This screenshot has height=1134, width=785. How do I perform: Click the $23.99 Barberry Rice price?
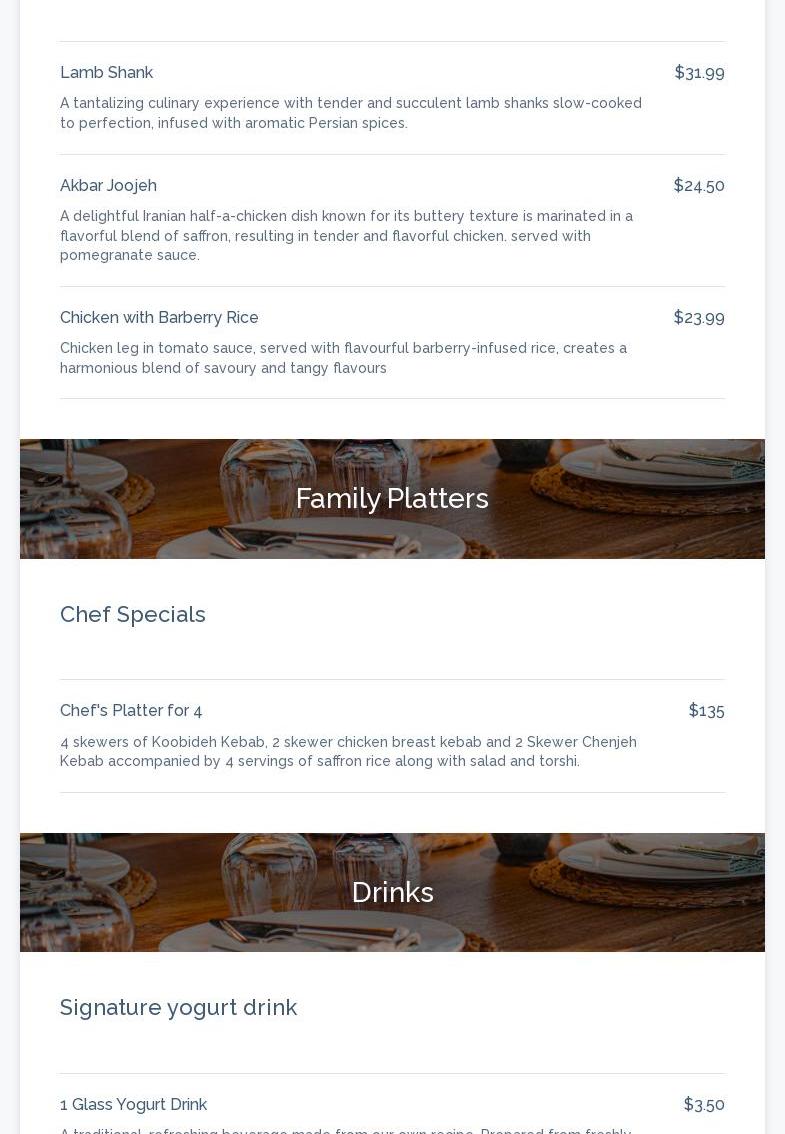pyautogui.click(x=698, y=318)
